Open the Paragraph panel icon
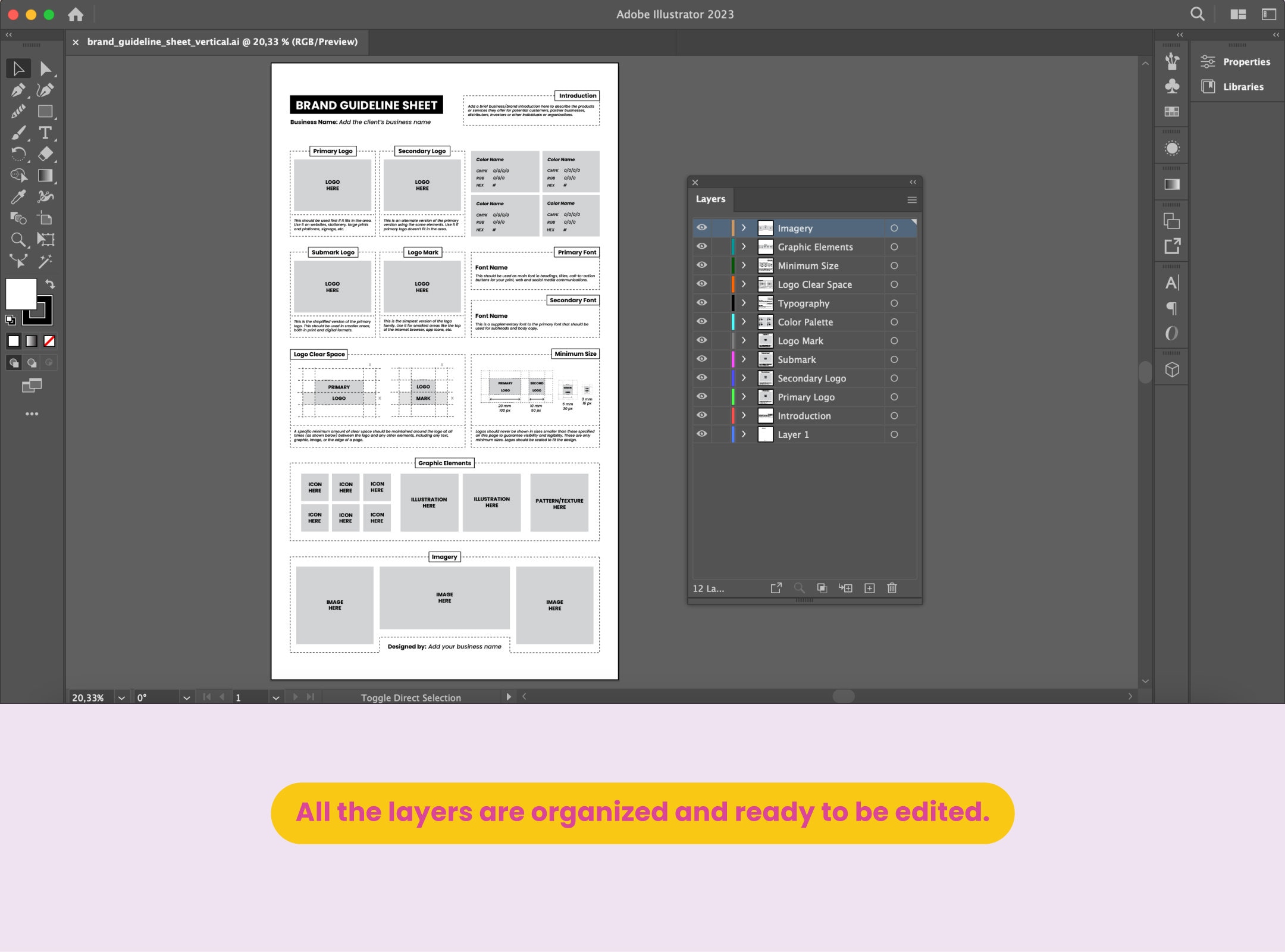The image size is (1285, 952). pos(1171,308)
